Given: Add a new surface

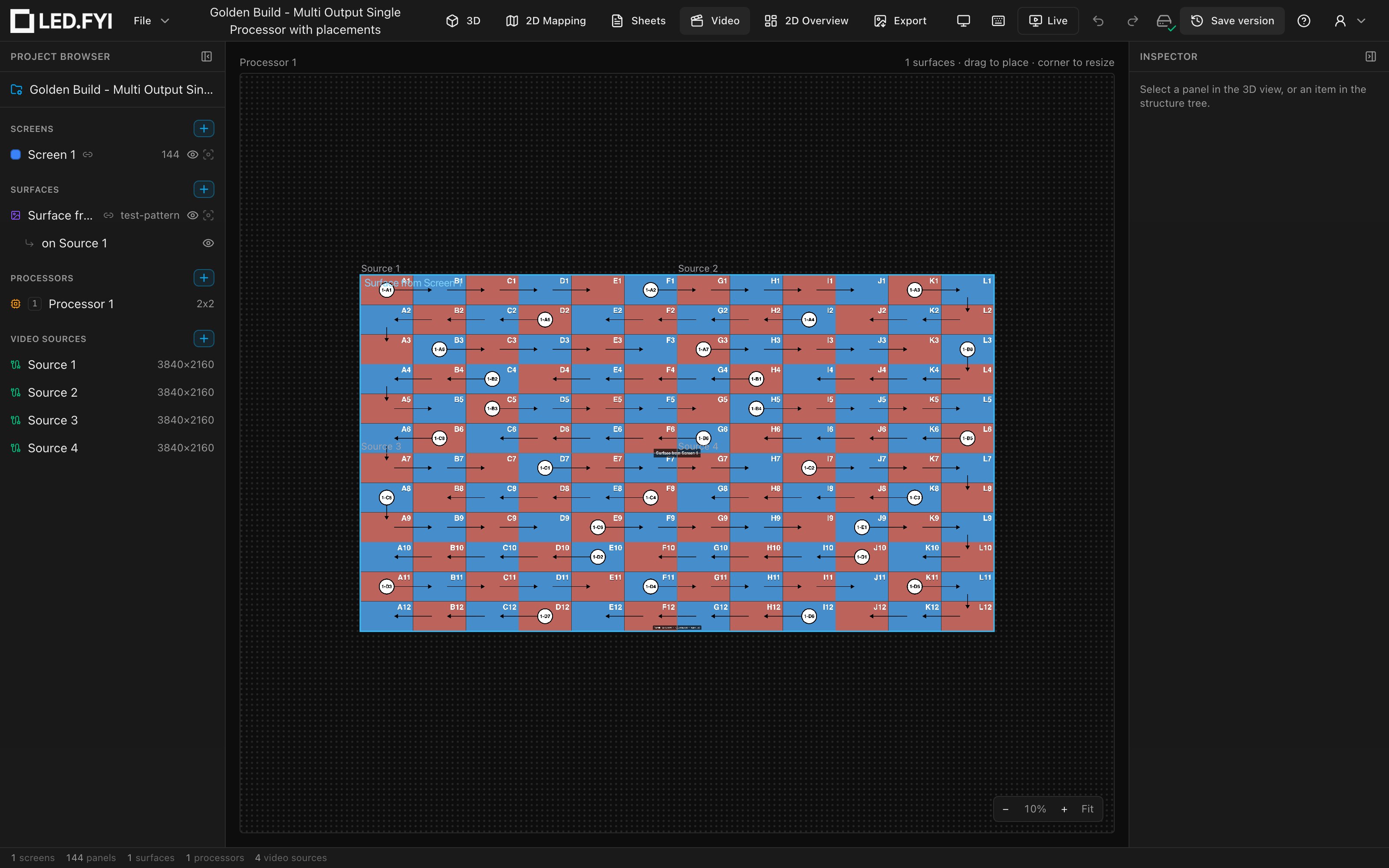Looking at the screenshot, I should (x=204, y=190).
